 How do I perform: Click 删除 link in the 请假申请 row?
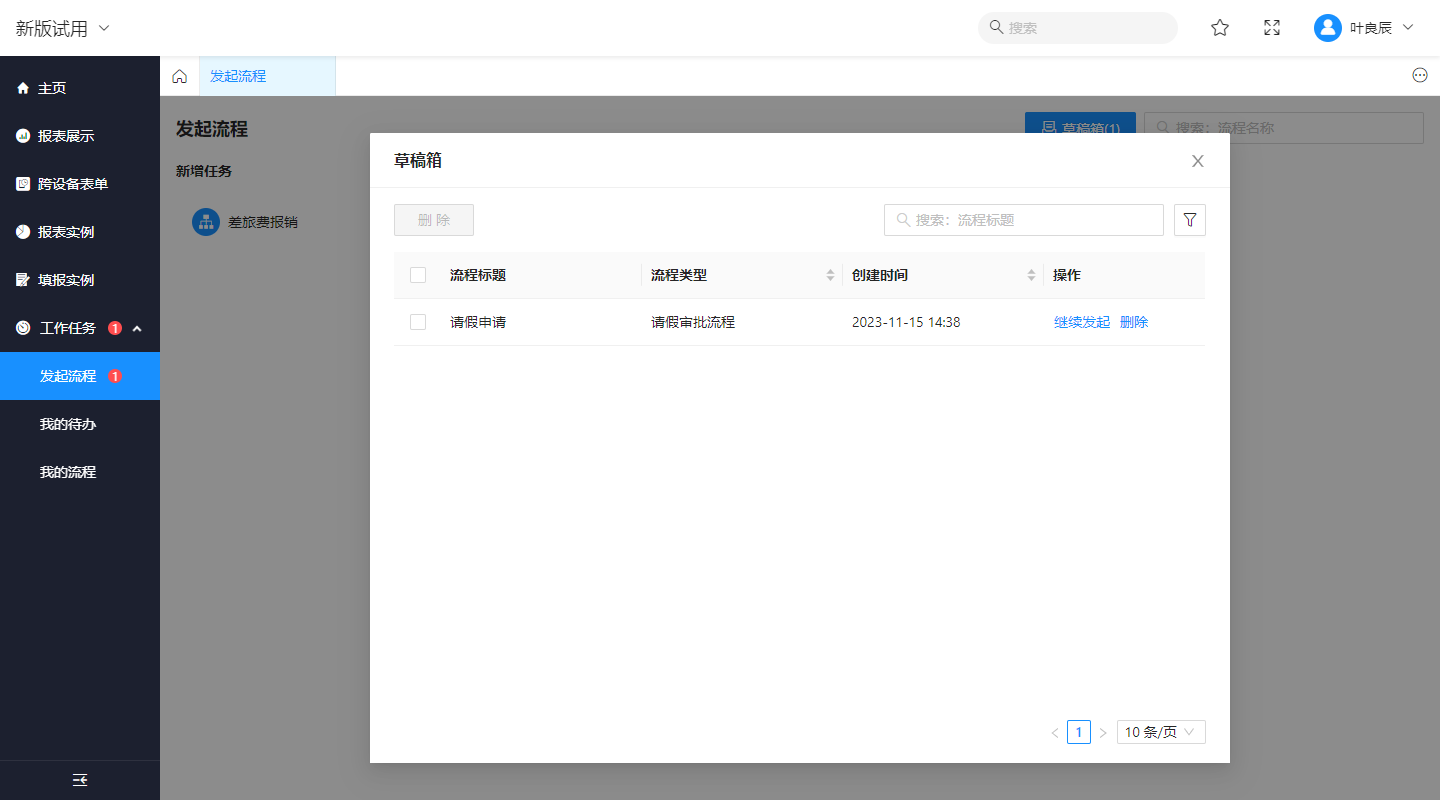(x=1134, y=322)
